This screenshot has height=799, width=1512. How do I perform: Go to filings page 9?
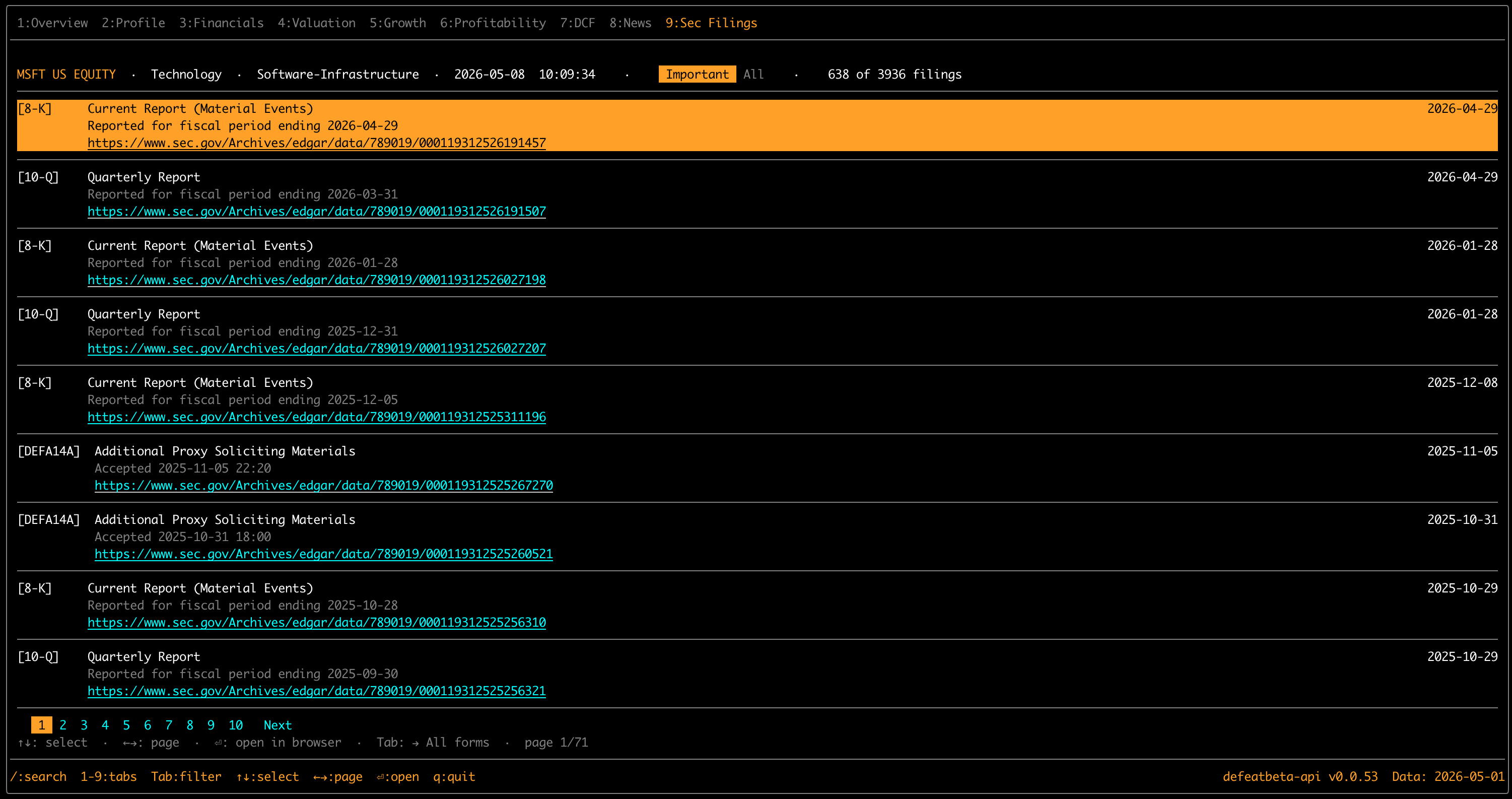point(211,725)
